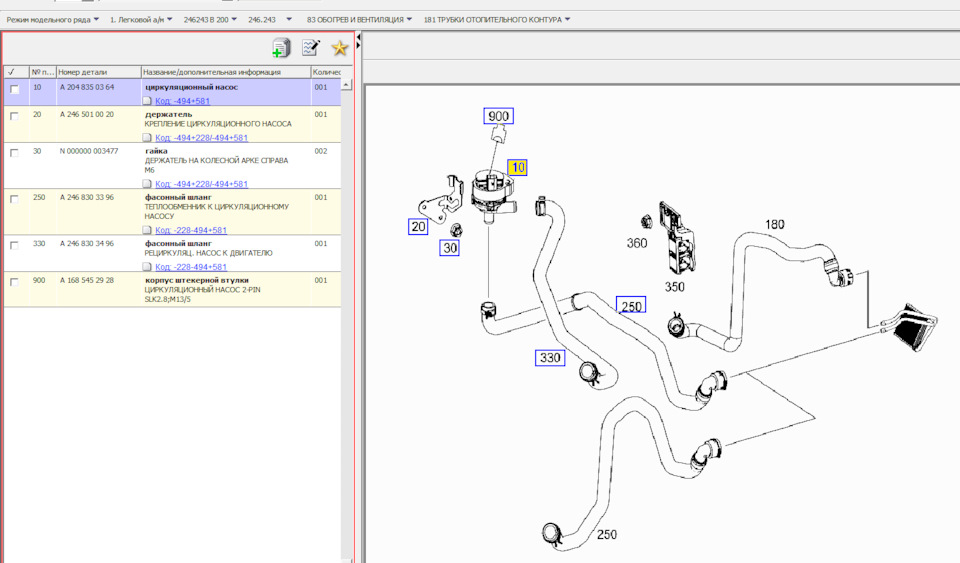This screenshot has width=960, height=563.
Task: Tick the checkbox for part number row 20
Action: click(x=15, y=116)
